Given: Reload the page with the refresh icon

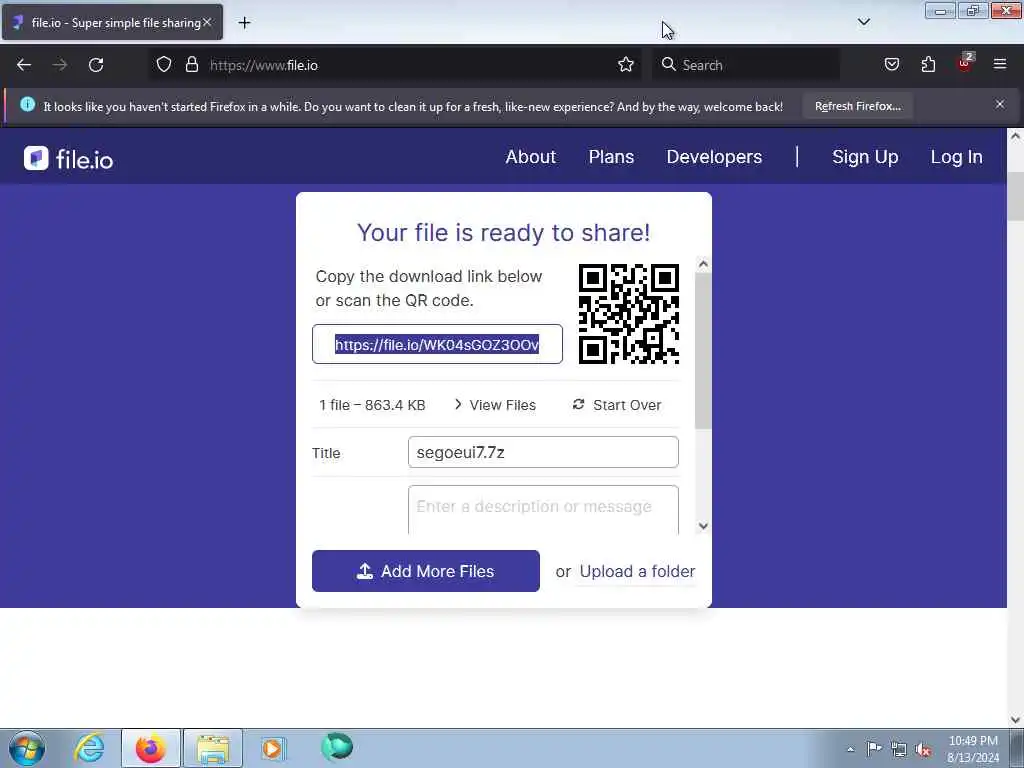Looking at the screenshot, I should point(96,65).
